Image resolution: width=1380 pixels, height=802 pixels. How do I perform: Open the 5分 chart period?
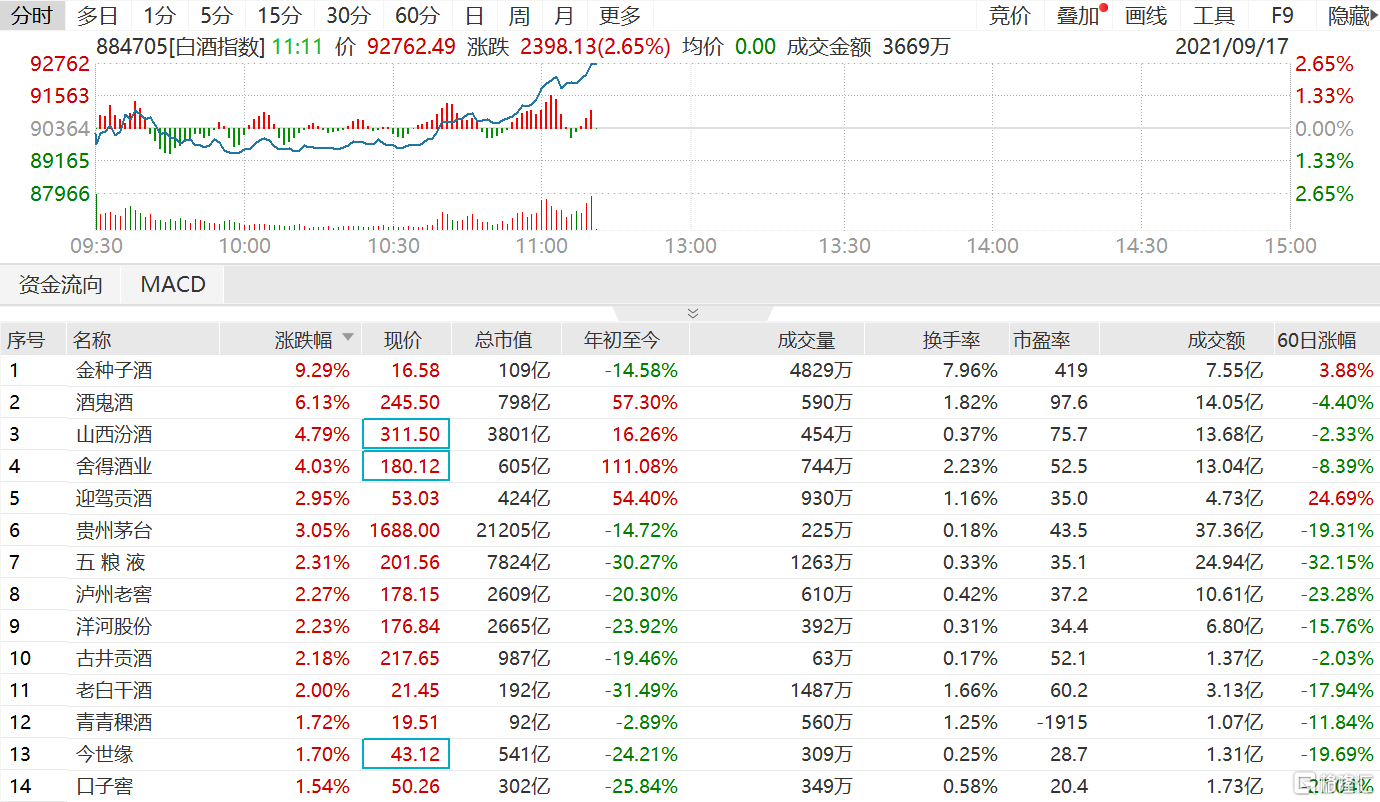point(216,15)
